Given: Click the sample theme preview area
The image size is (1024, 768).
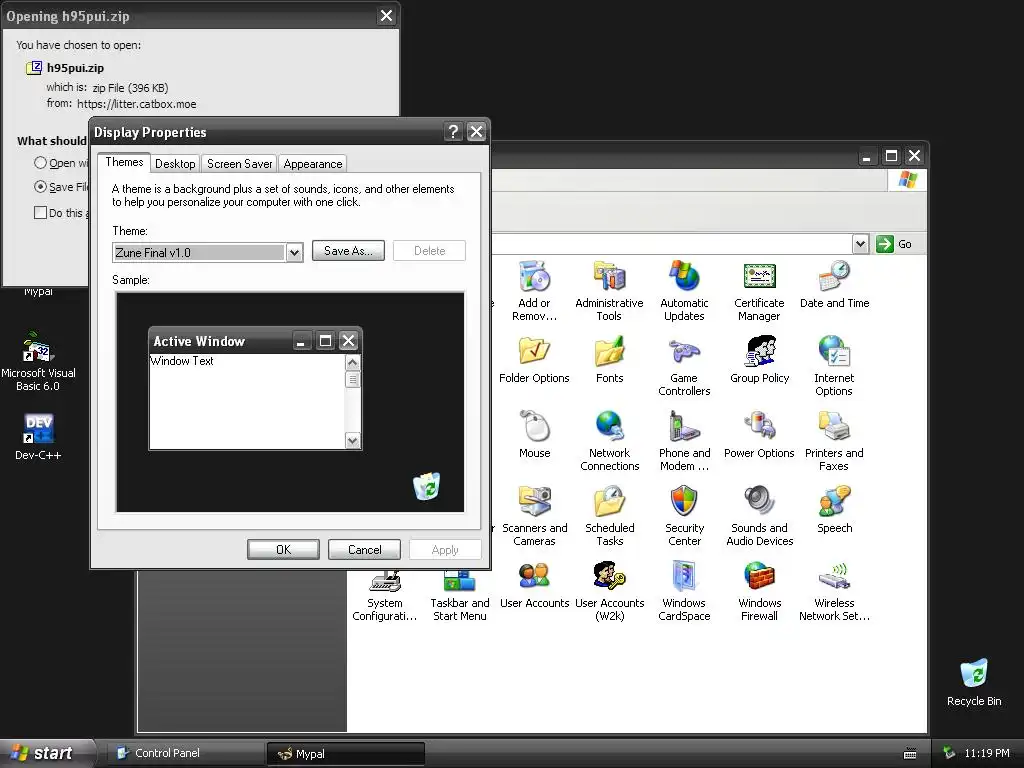Looking at the screenshot, I should [290, 402].
